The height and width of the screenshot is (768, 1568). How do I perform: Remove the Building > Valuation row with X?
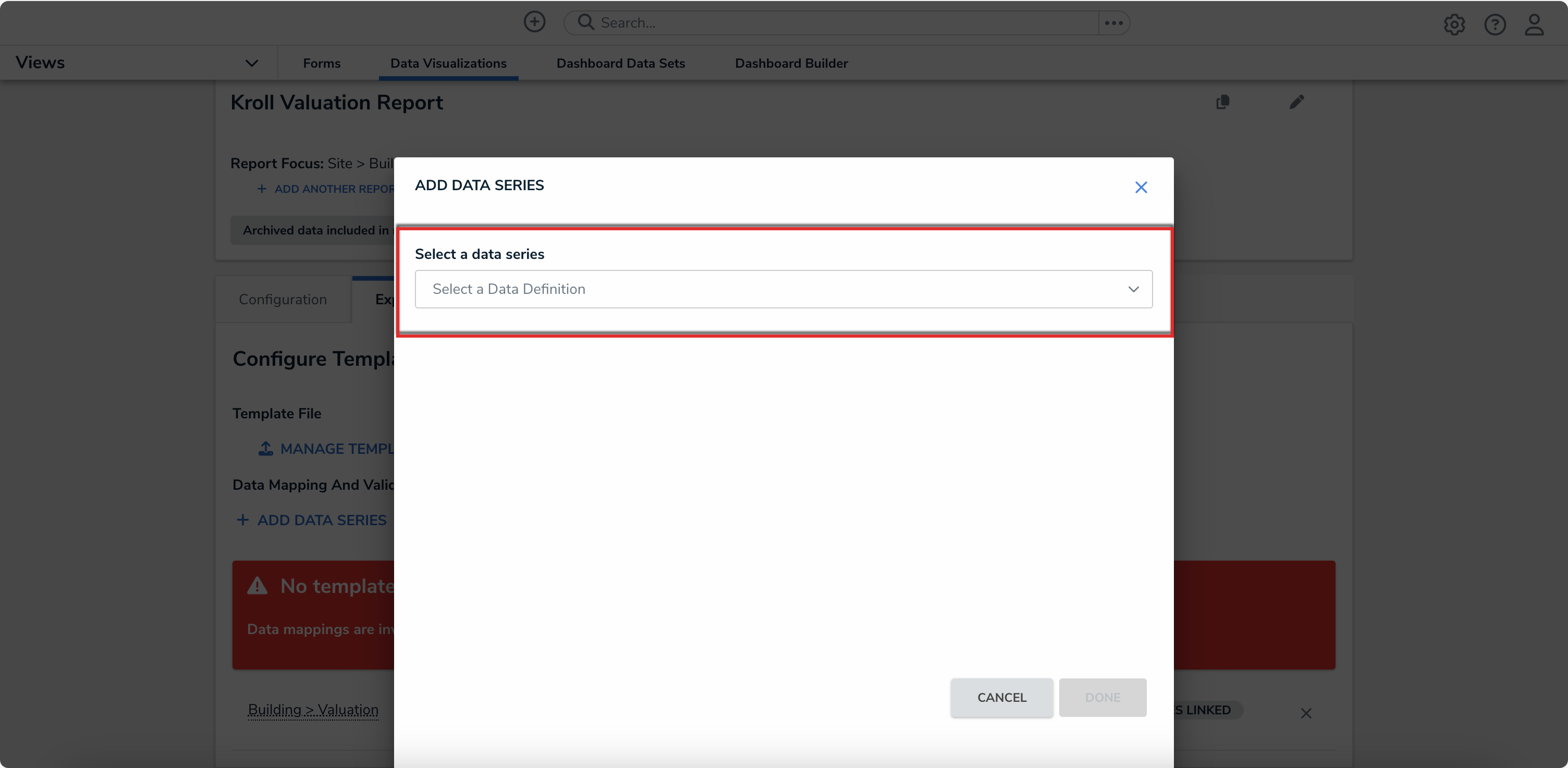[x=1306, y=713]
